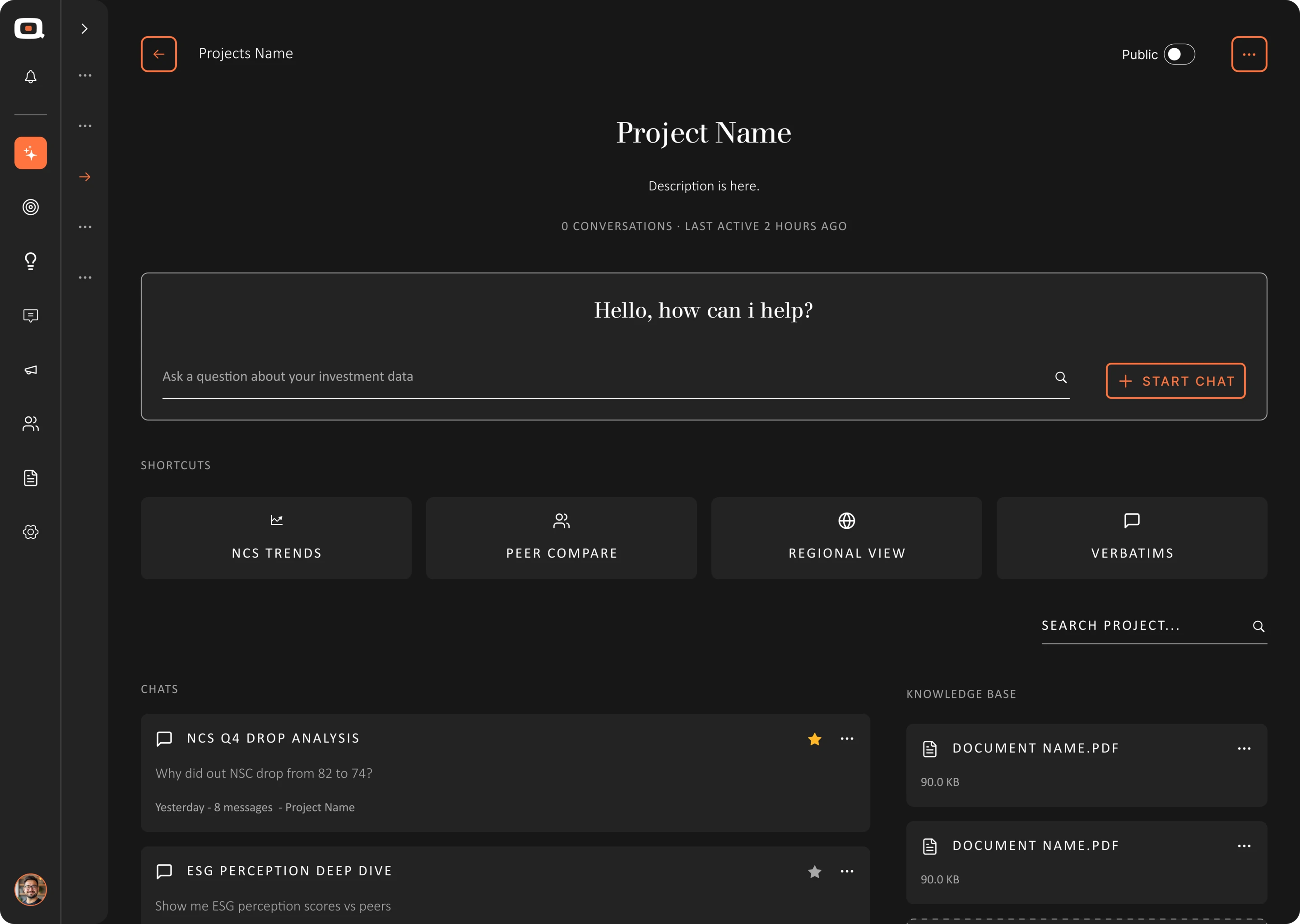
Task: Open the NCS Trends shortcut
Action: (x=276, y=538)
